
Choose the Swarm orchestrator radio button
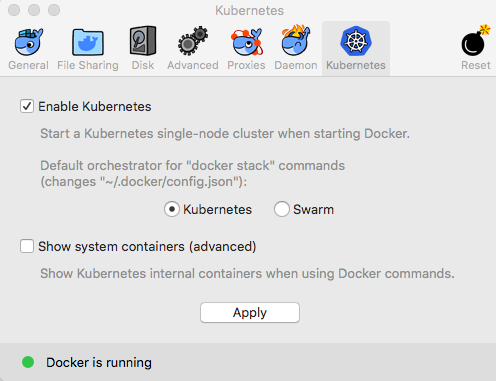click(x=282, y=209)
